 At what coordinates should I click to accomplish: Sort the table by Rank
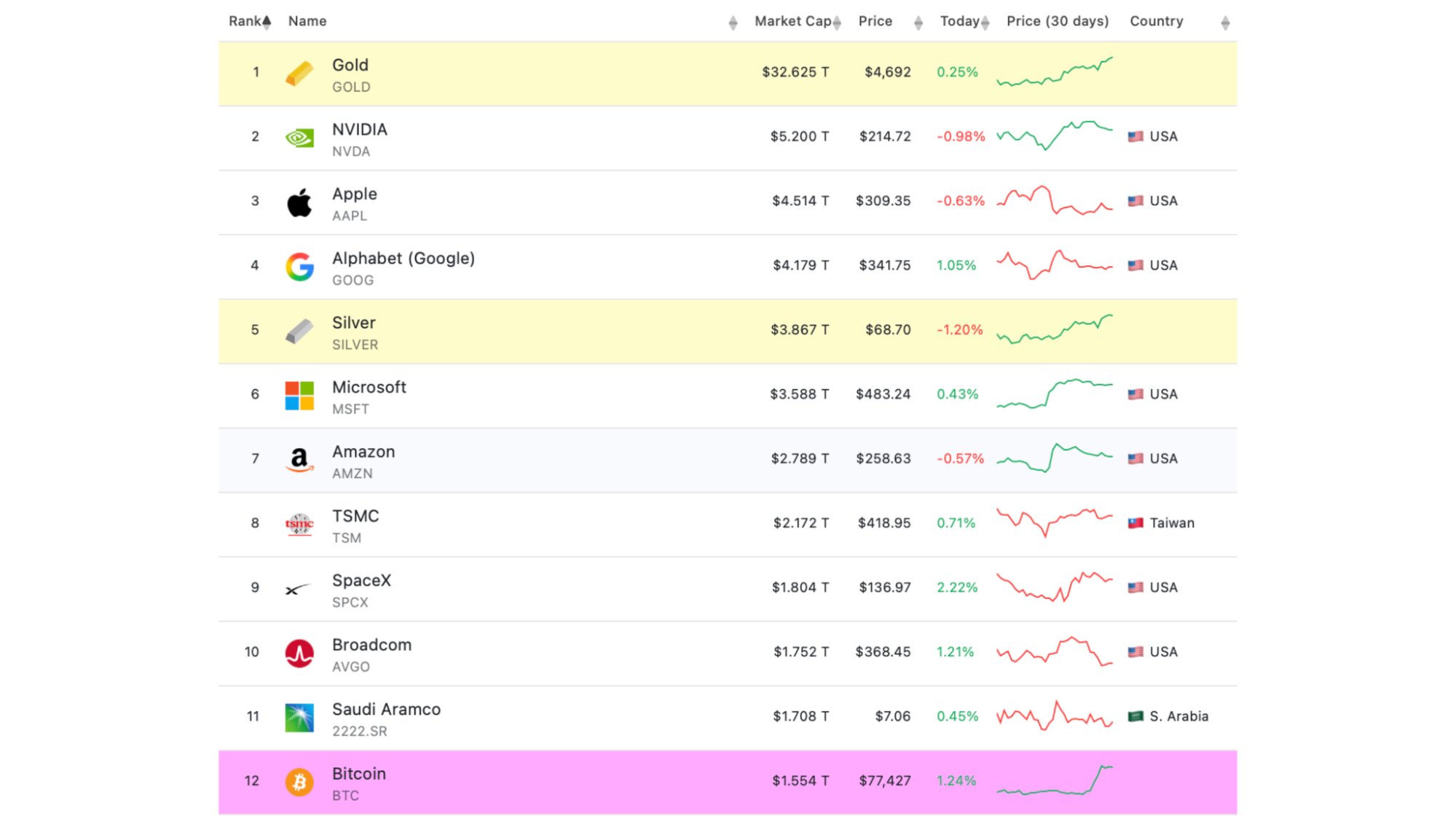click(250, 21)
